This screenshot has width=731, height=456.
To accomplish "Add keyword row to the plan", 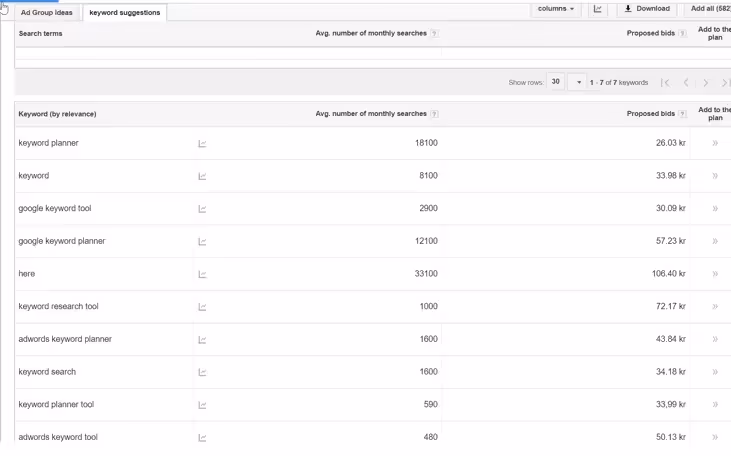I will [715, 176].
